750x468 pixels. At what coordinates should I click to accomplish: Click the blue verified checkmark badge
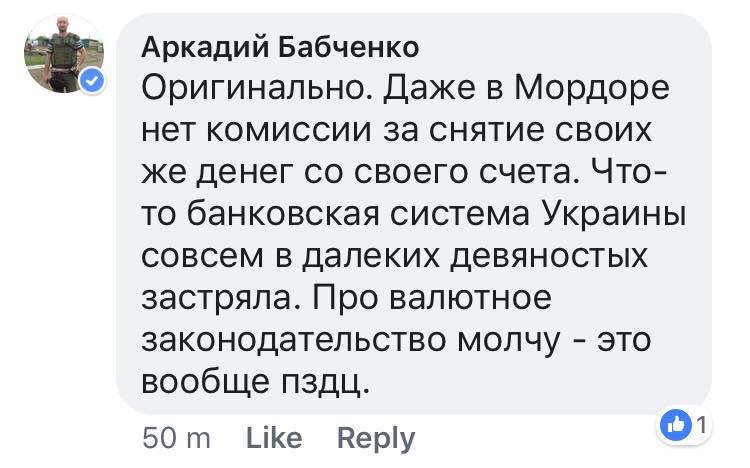[x=93, y=82]
